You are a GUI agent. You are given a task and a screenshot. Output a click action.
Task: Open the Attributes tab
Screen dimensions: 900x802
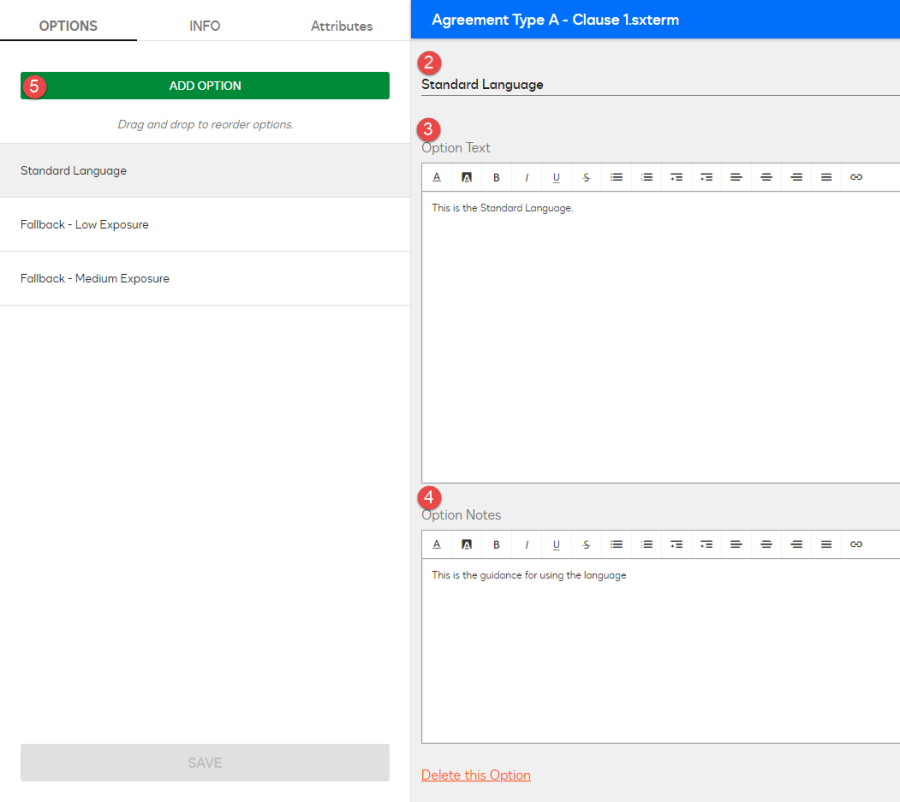(341, 25)
